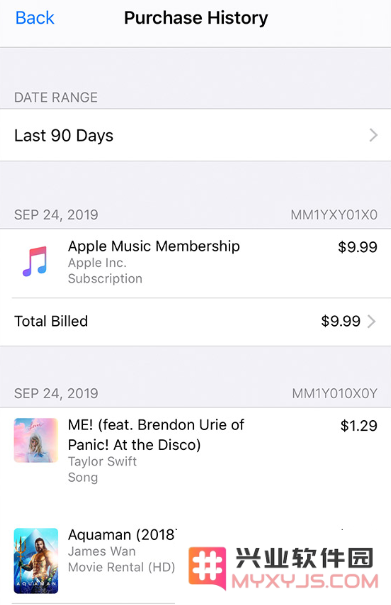Click the pink hashtag watermark logo

pyautogui.click(x=207, y=568)
